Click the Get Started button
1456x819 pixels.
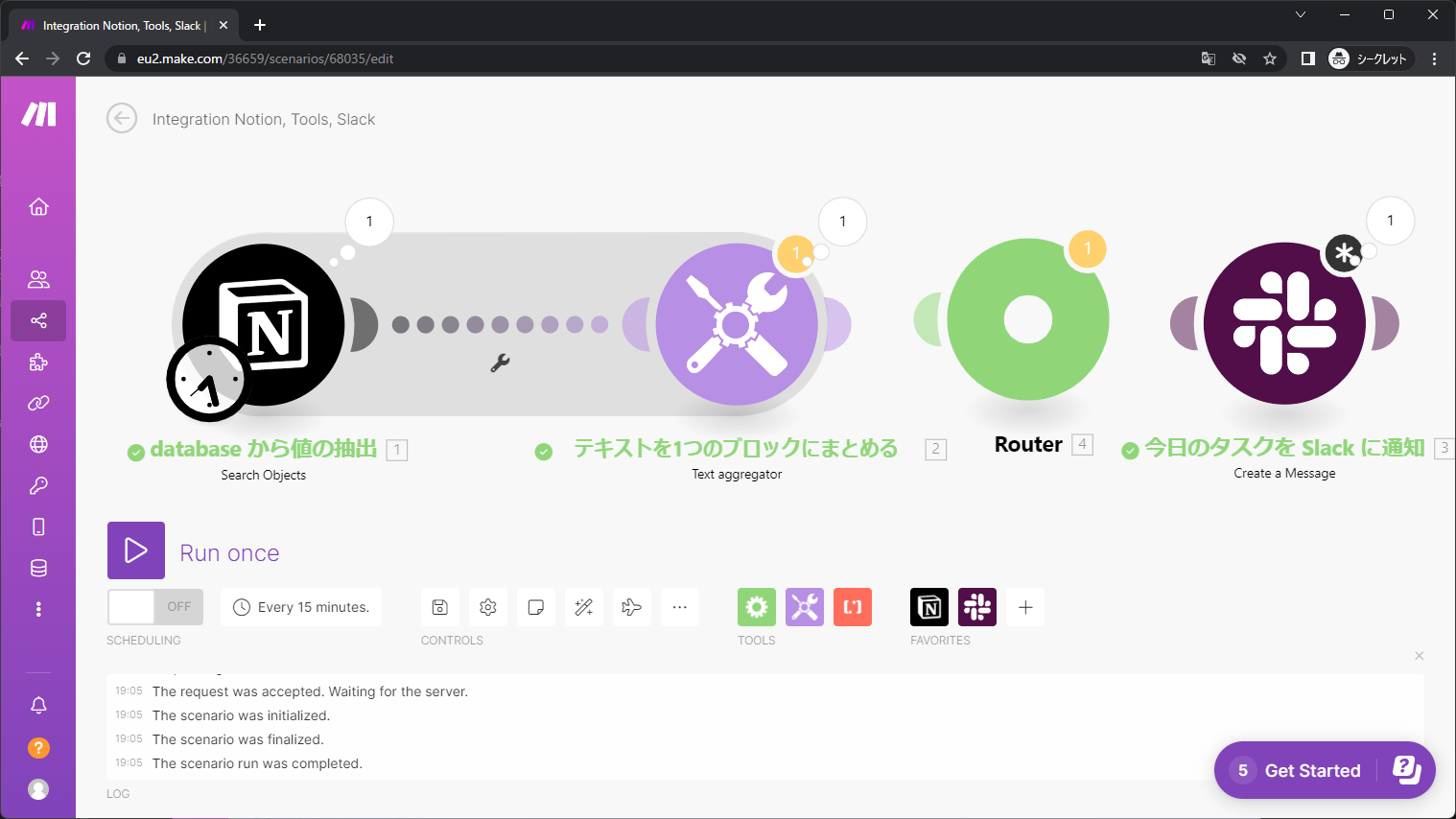(x=1325, y=770)
